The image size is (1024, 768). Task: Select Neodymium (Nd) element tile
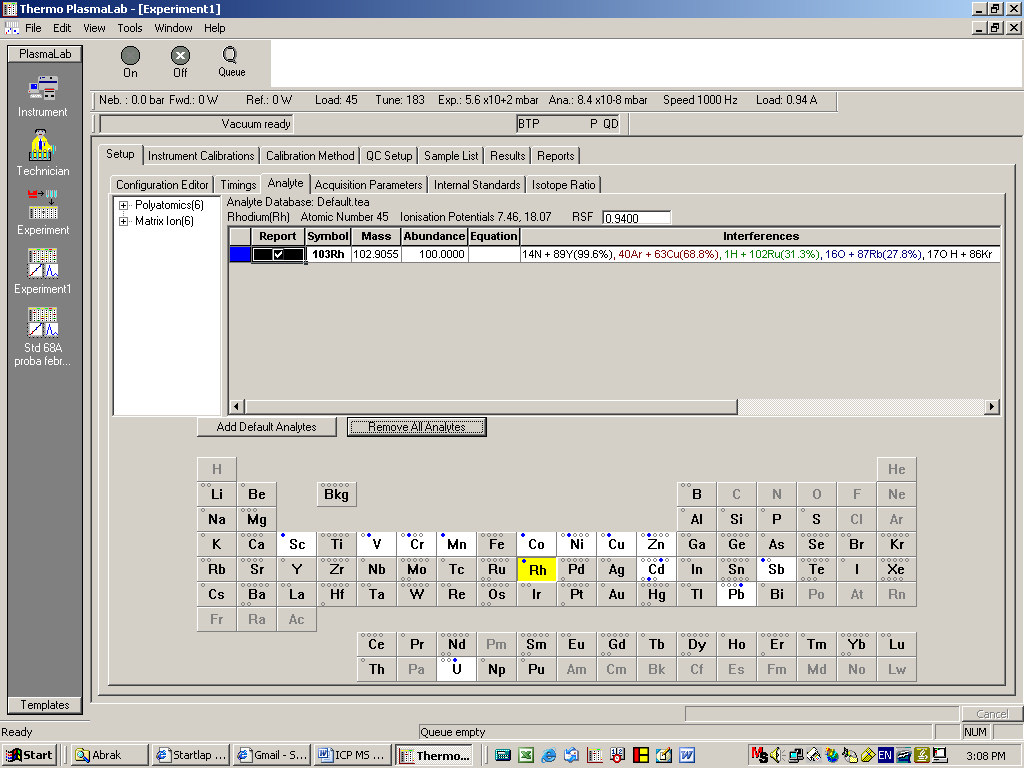click(456, 645)
